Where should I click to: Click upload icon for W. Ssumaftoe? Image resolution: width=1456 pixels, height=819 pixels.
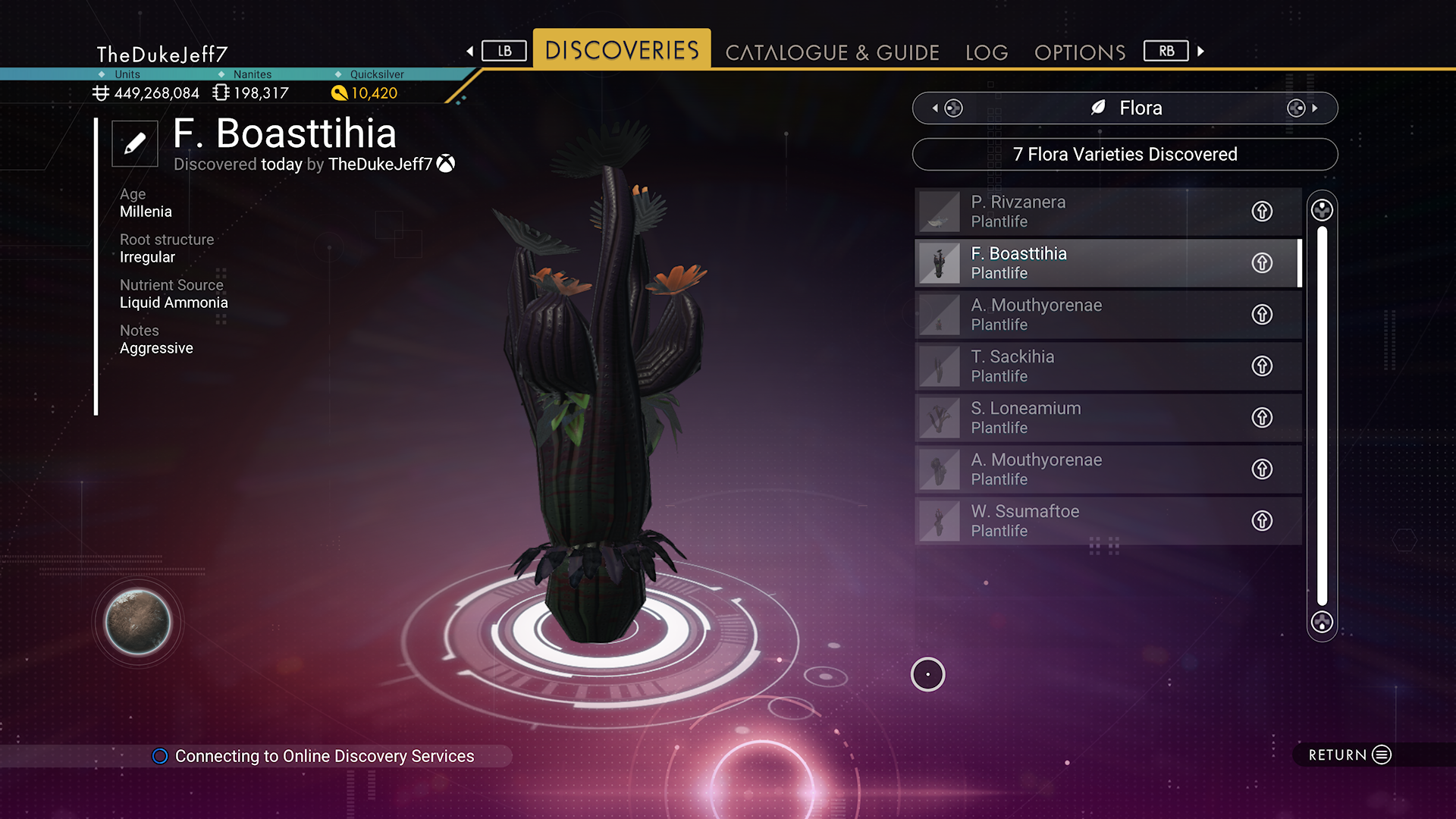click(1262, 521)
